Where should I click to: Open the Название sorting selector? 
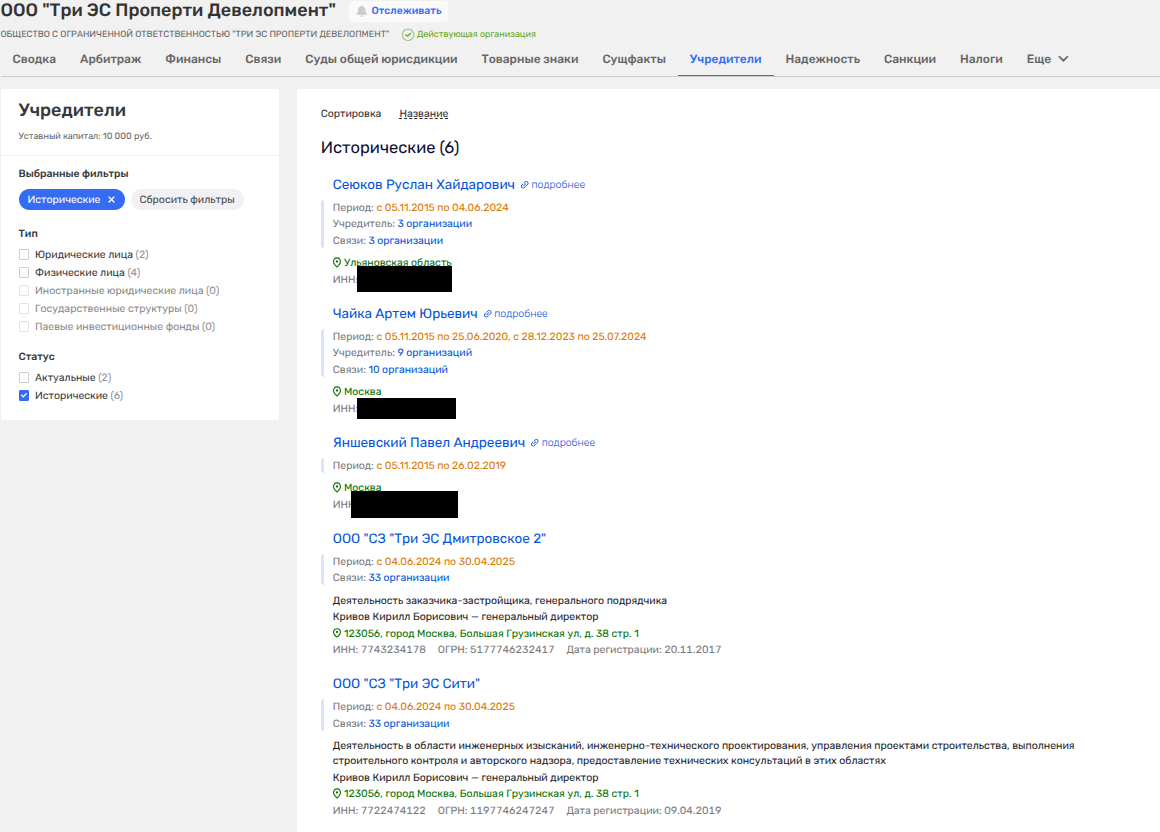[423, 114]
